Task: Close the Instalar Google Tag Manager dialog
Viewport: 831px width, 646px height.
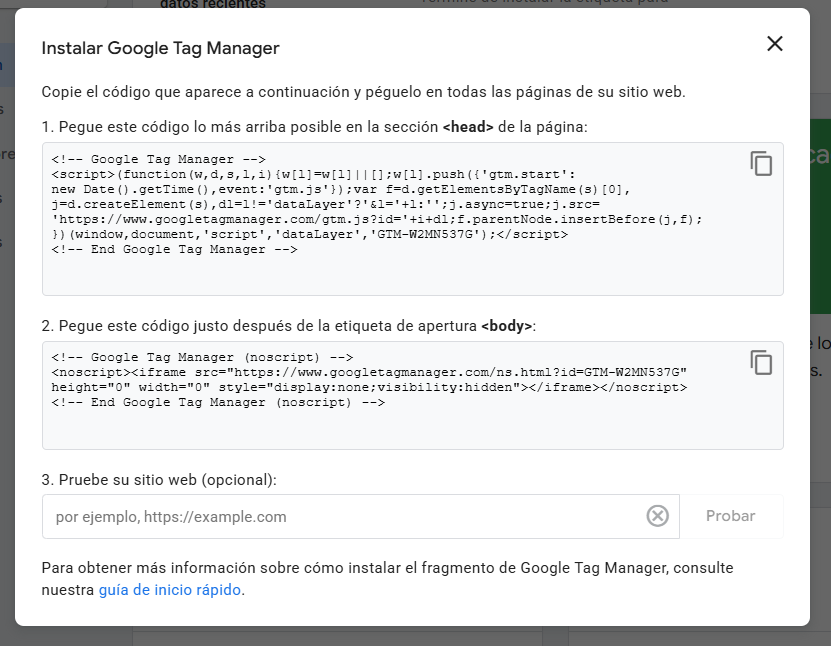Action: (x=774, y=44)
